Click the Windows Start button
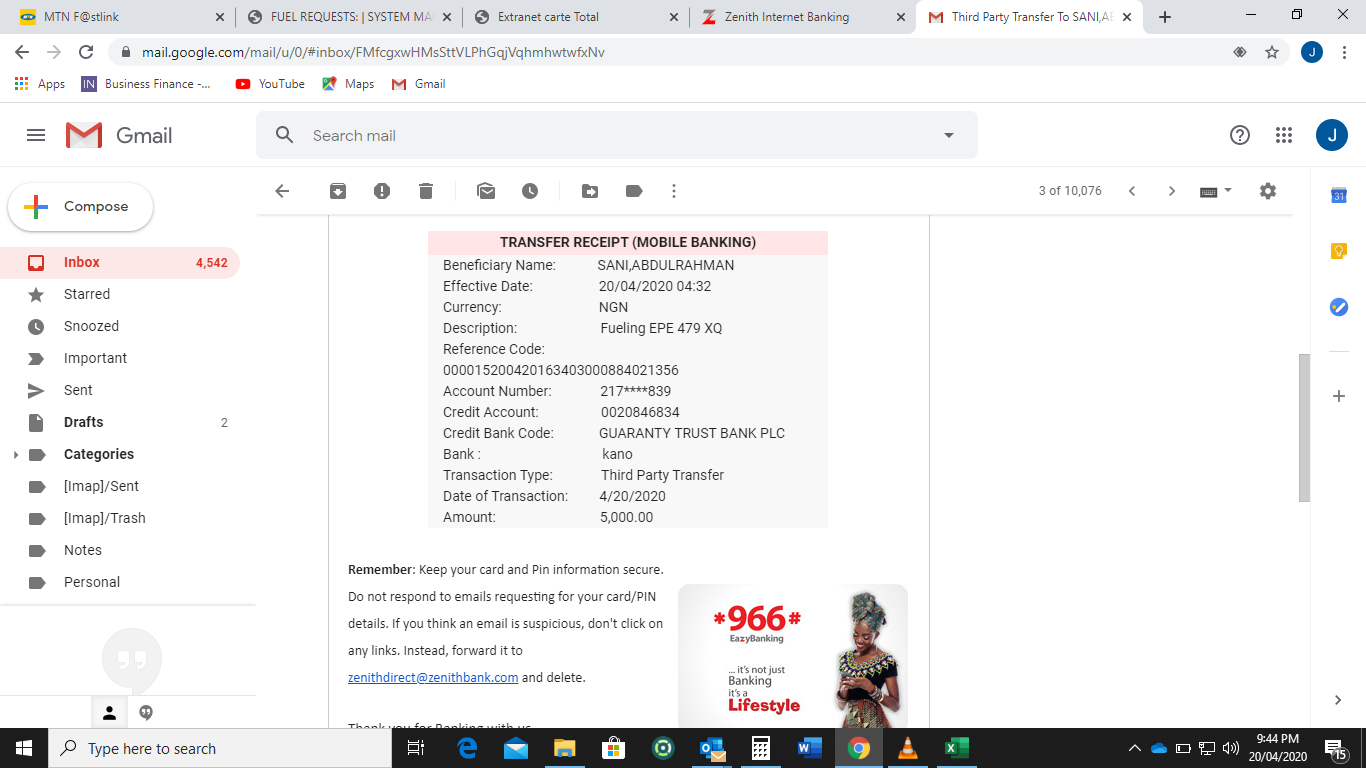1366x768 pixels. [x=24, y=748]
